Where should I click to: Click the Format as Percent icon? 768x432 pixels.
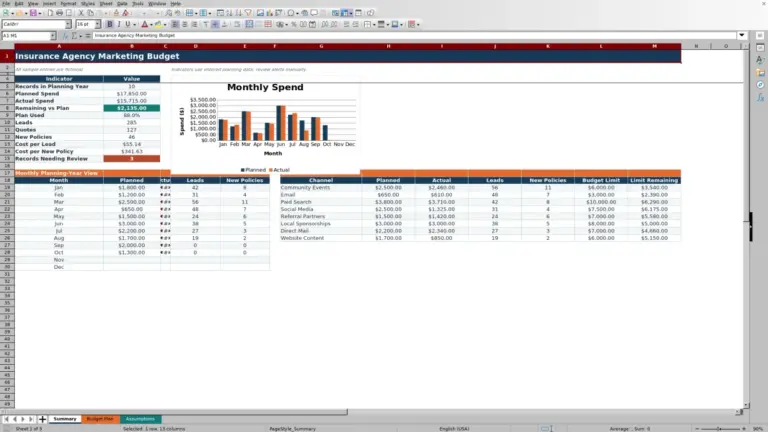point(294,24)
